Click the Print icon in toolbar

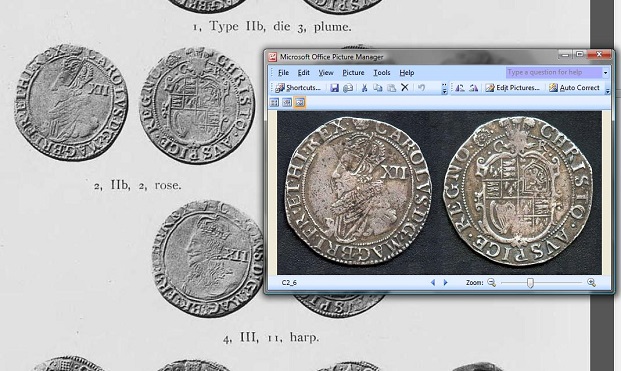348,88
